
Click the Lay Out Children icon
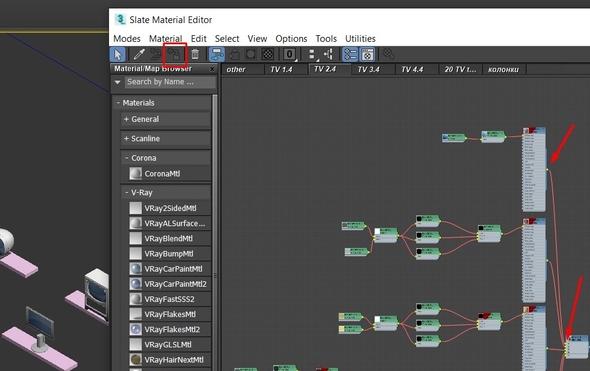point(328,55)
